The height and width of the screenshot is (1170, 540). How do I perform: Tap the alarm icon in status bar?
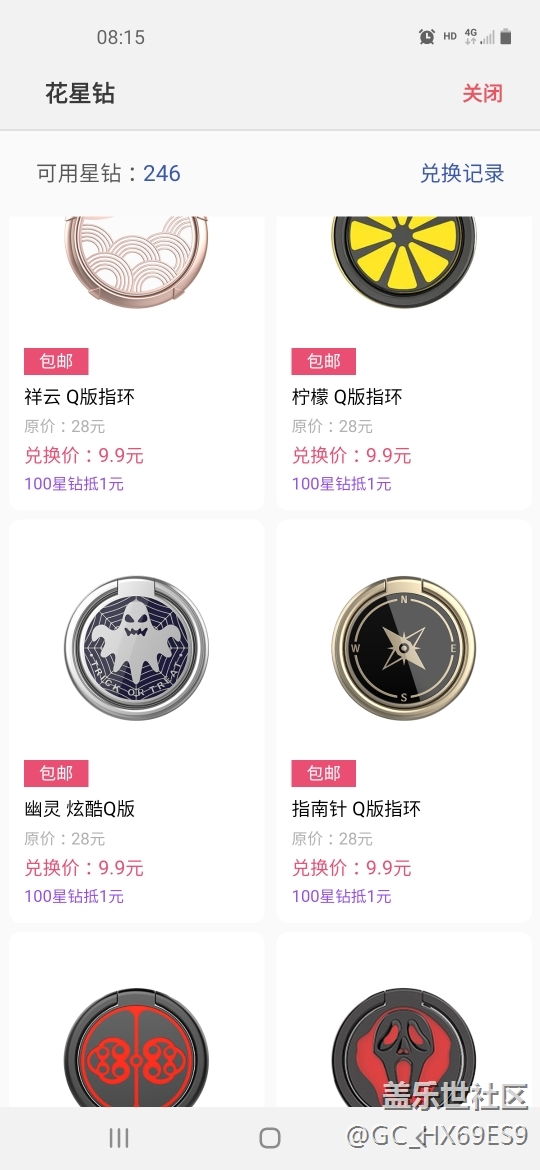point(427,37)
